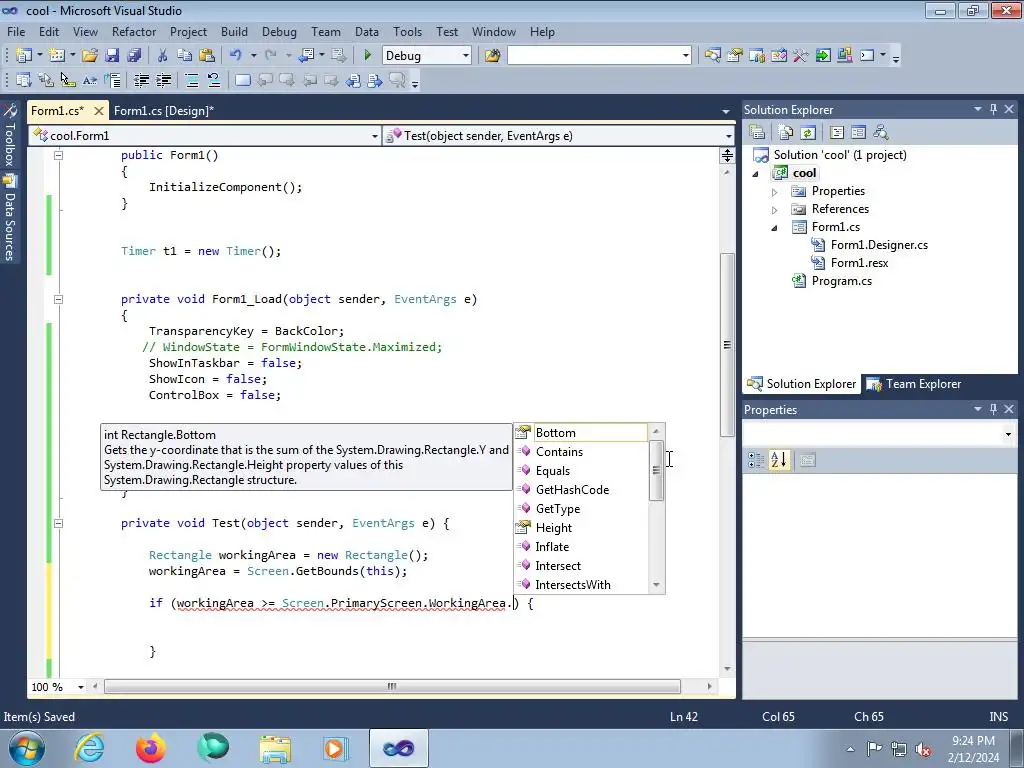Open the Start Page green arrow icon
The height and width of the screenshot is (768, 1024).
823,56
